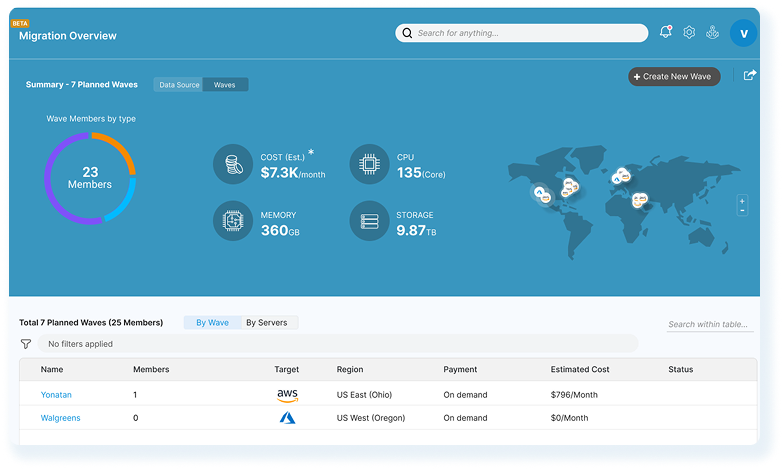Focus Search within table field
The height and width of the screenshot is (470, 783).
point(710,325)
